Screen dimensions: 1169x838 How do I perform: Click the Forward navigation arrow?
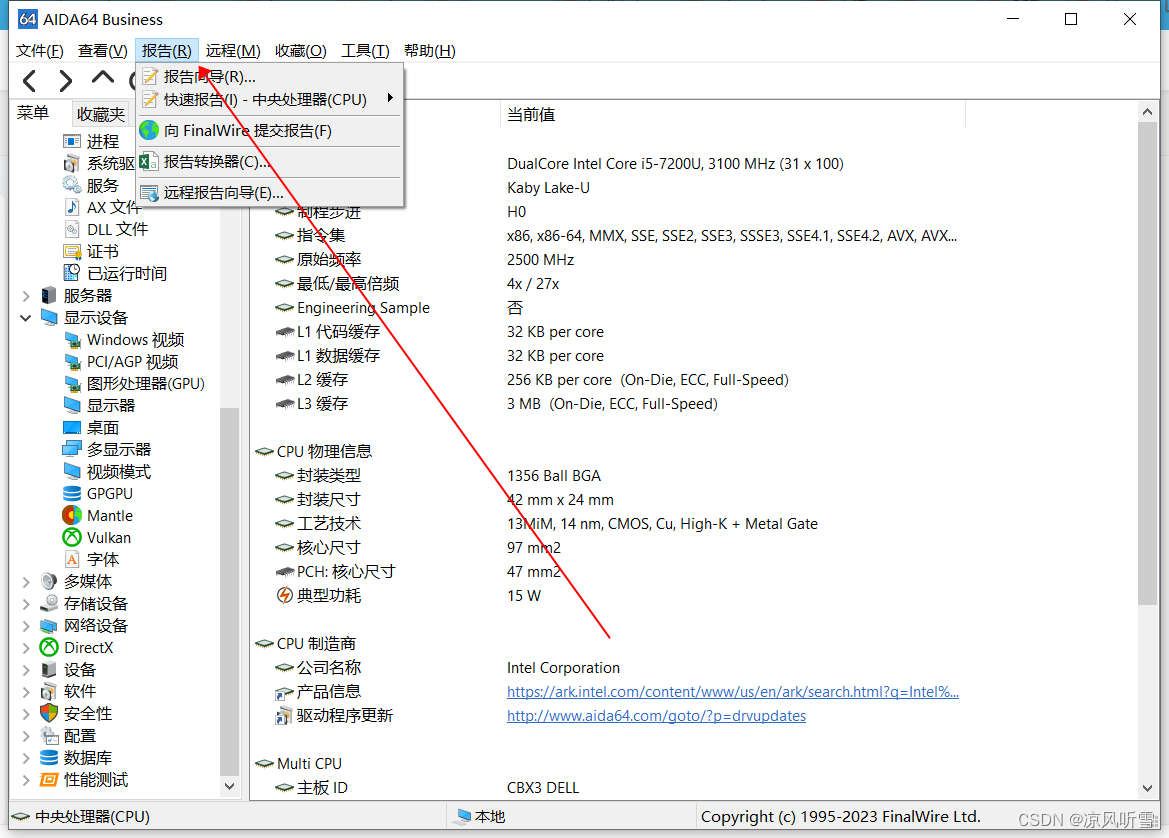point(66,80)
